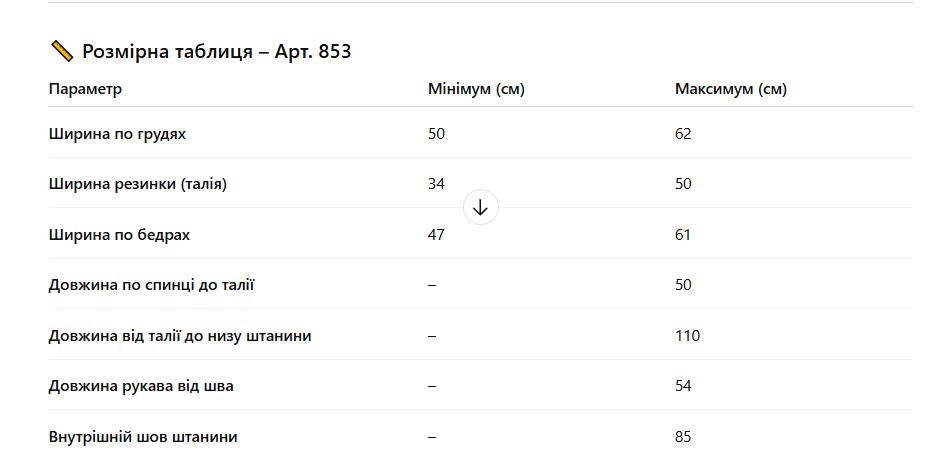This screenshot has height=467, width=937.
Task: Click maximum value 61 for hip width
Action: pyautogui.click(x=683, y=235)
